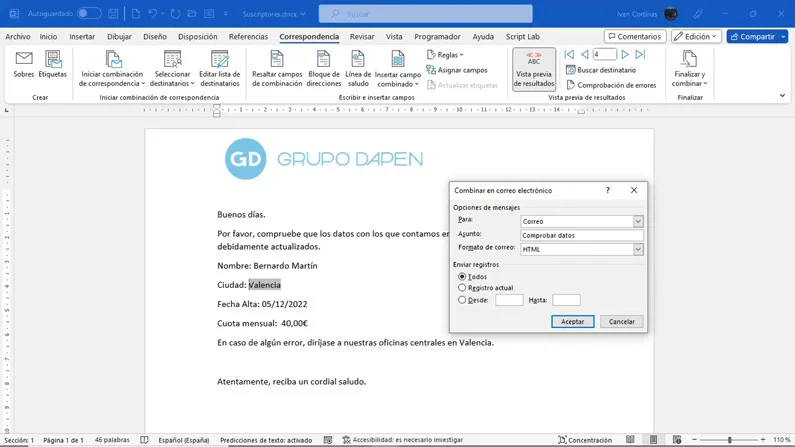Go to last record arrow
The height and width of the screenshot is (447, 795).
[640, 54]
